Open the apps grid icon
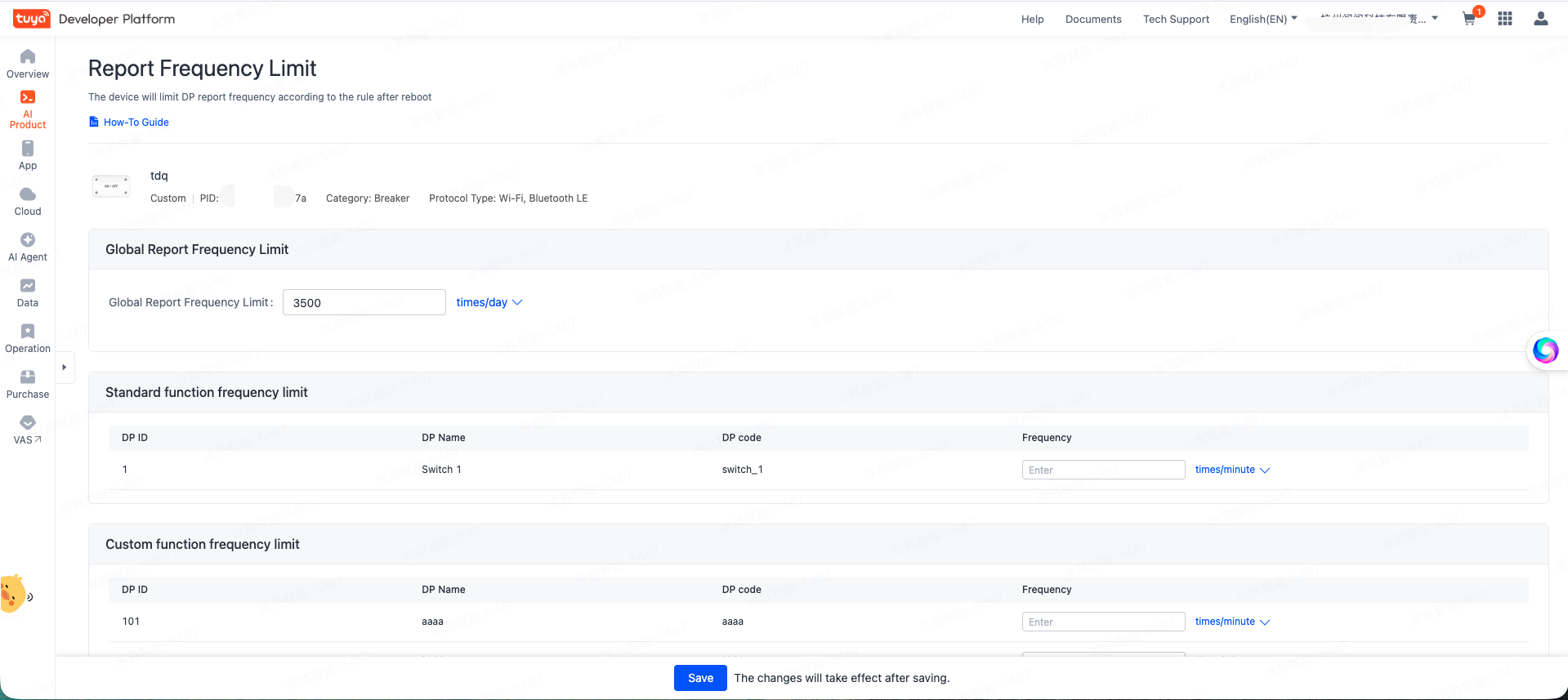 click(1505, 19)
